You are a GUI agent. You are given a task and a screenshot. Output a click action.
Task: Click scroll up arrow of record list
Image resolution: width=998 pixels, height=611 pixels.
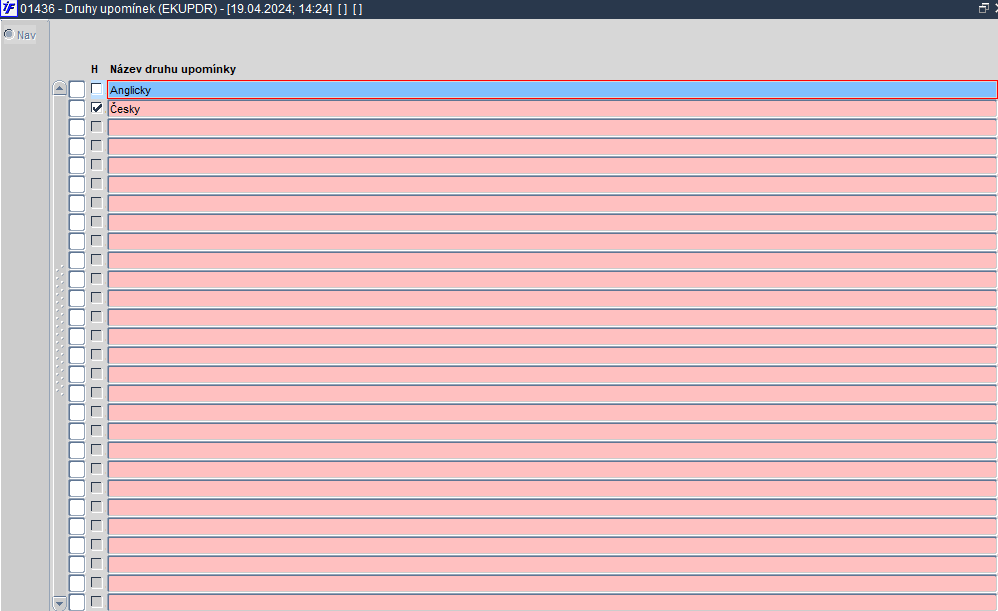[x=59, y=88]
